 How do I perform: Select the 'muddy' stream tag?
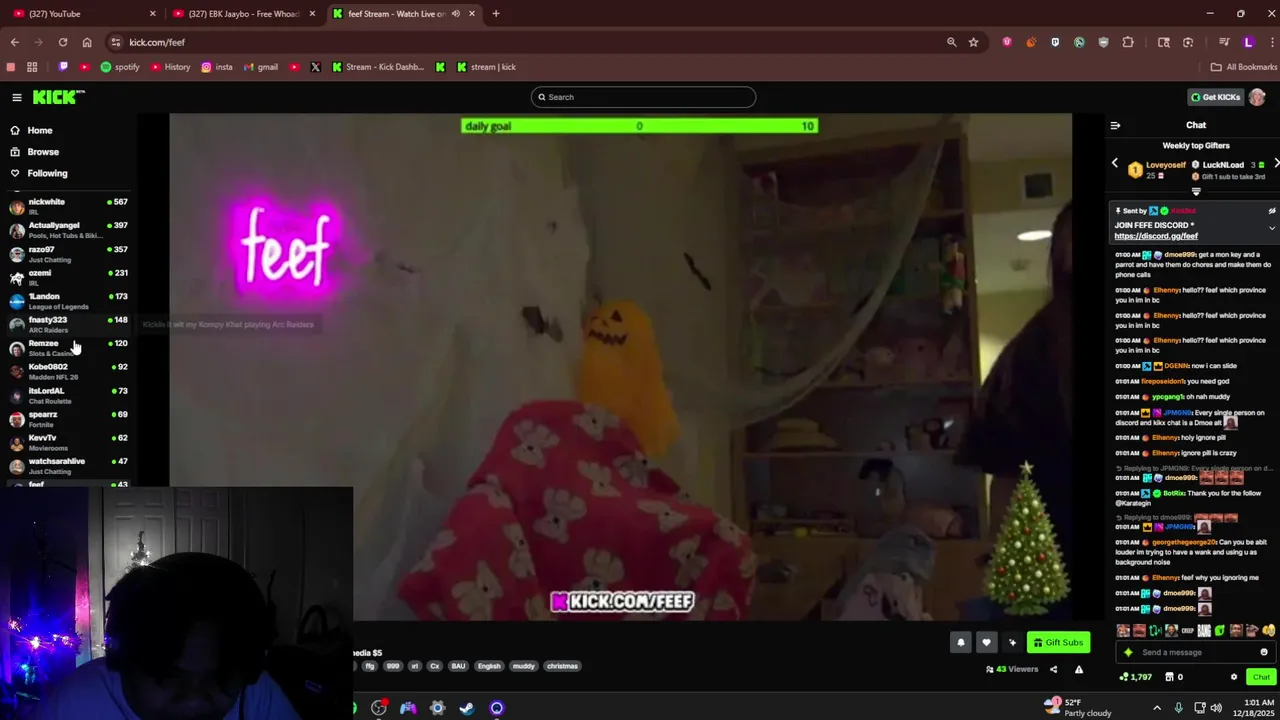click(523, 666)
